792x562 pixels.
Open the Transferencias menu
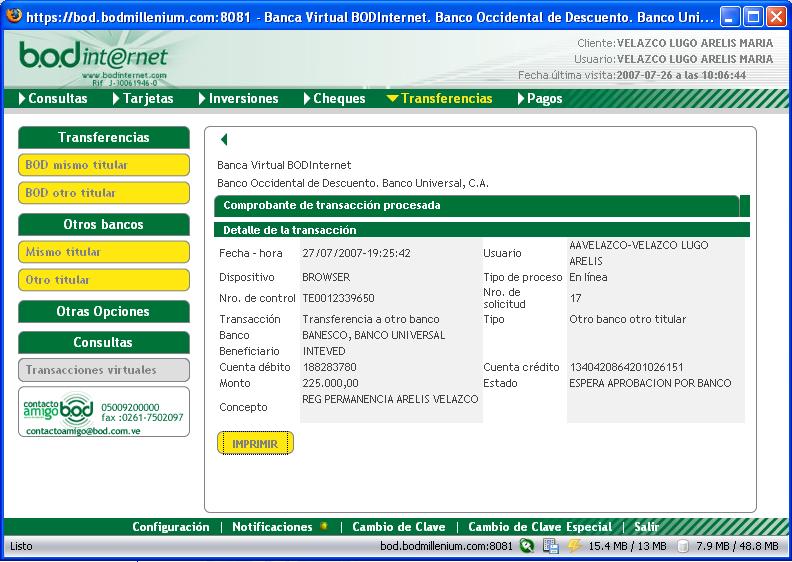[439, 98]
